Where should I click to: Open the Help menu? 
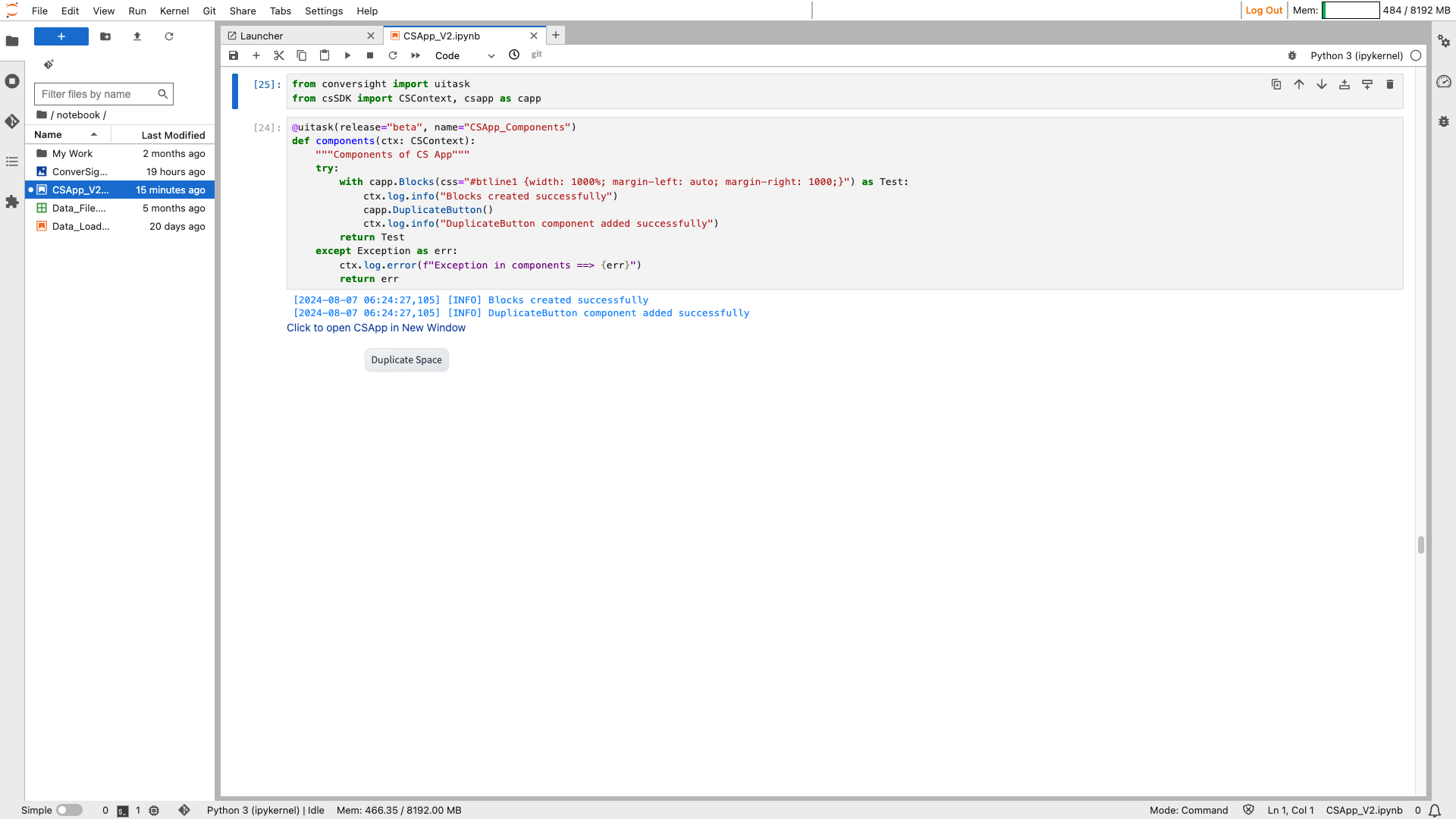point(367,11)
